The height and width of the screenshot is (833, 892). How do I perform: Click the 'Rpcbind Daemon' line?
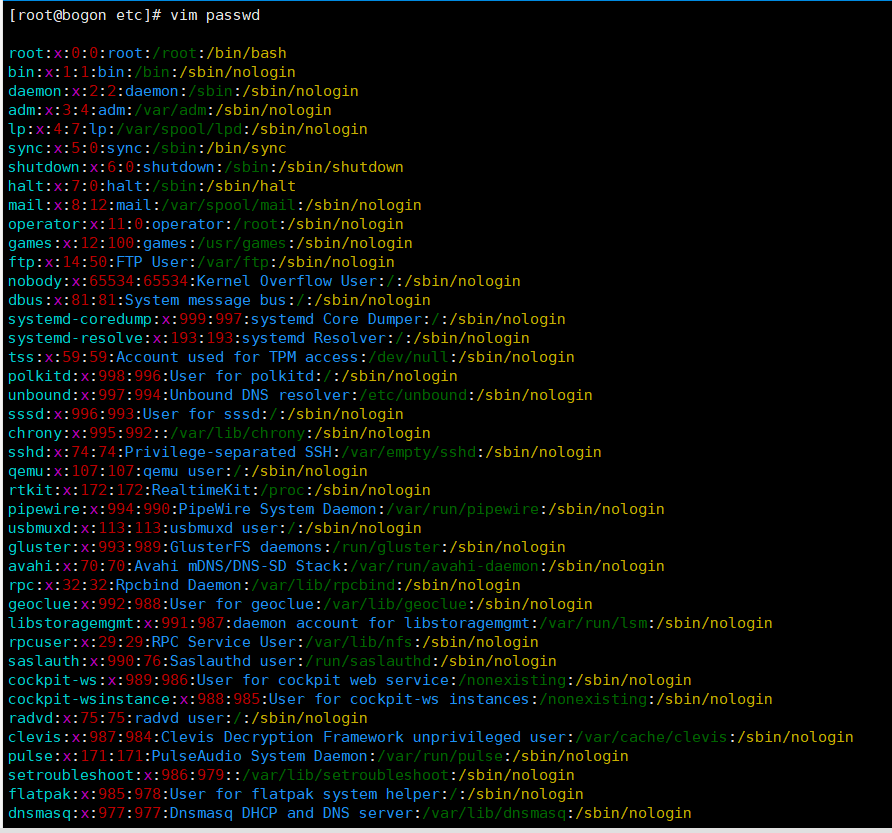[x=265, y=585]
